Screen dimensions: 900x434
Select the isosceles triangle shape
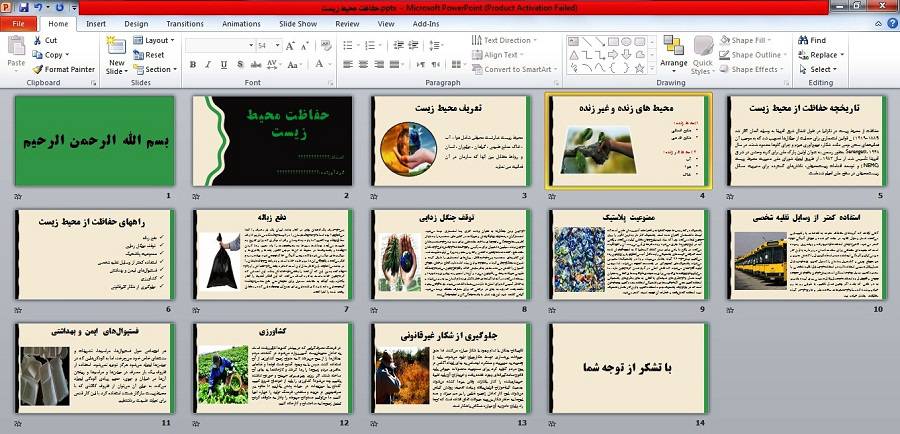click(x=573, y=55)
